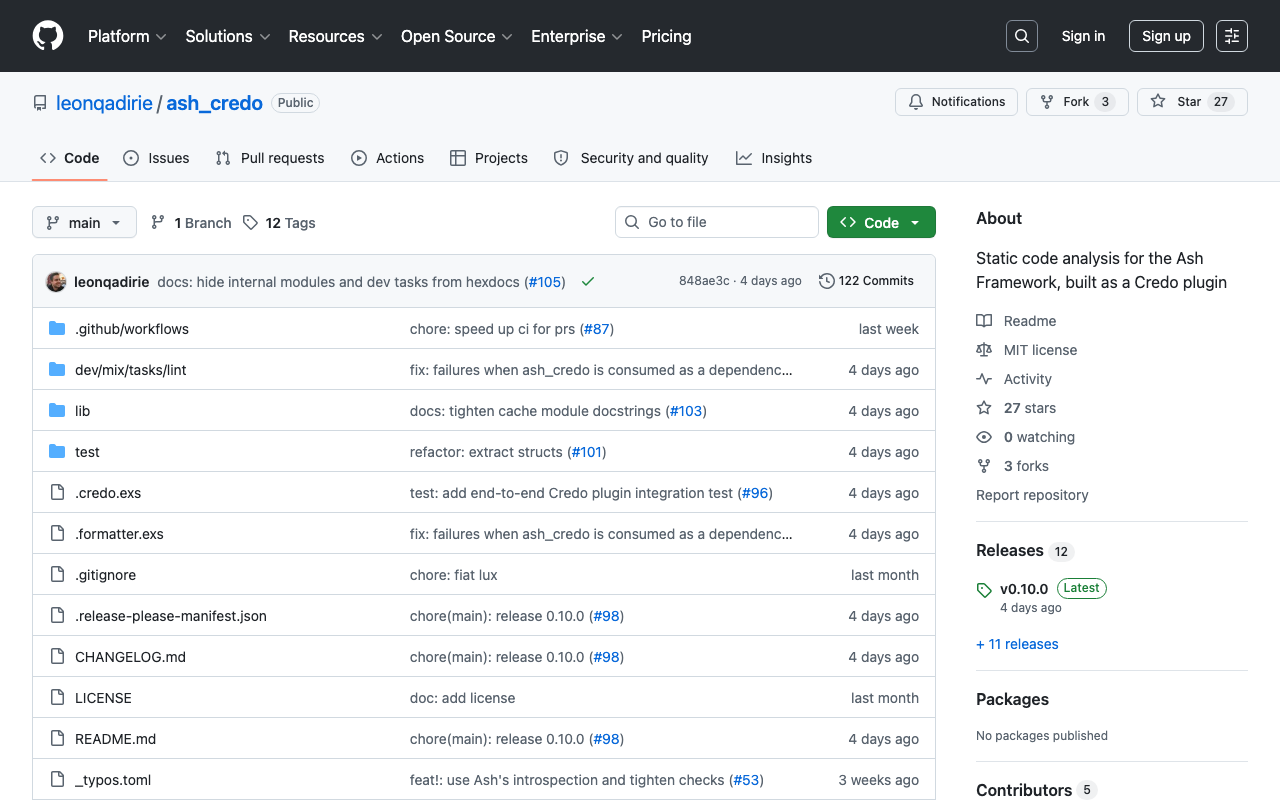The height and width of the screenshot is (800, 1280).
Task: Expand the Enterprise menu
Action: [577, 36]
